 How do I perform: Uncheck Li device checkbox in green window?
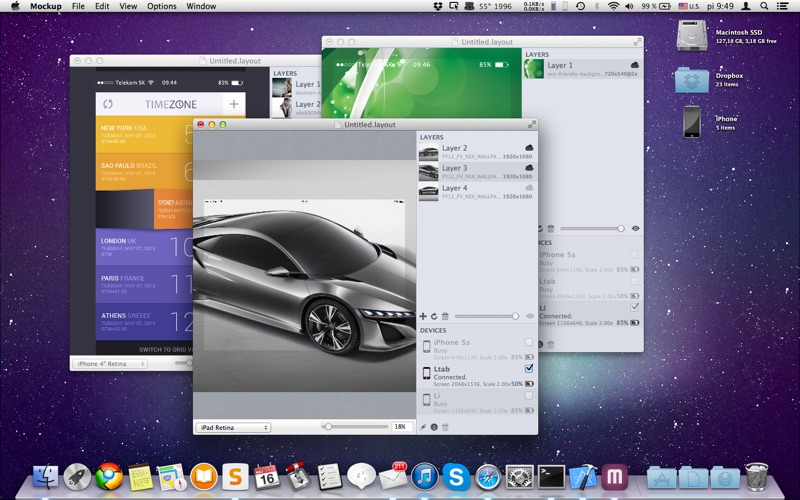pos(634,307)
